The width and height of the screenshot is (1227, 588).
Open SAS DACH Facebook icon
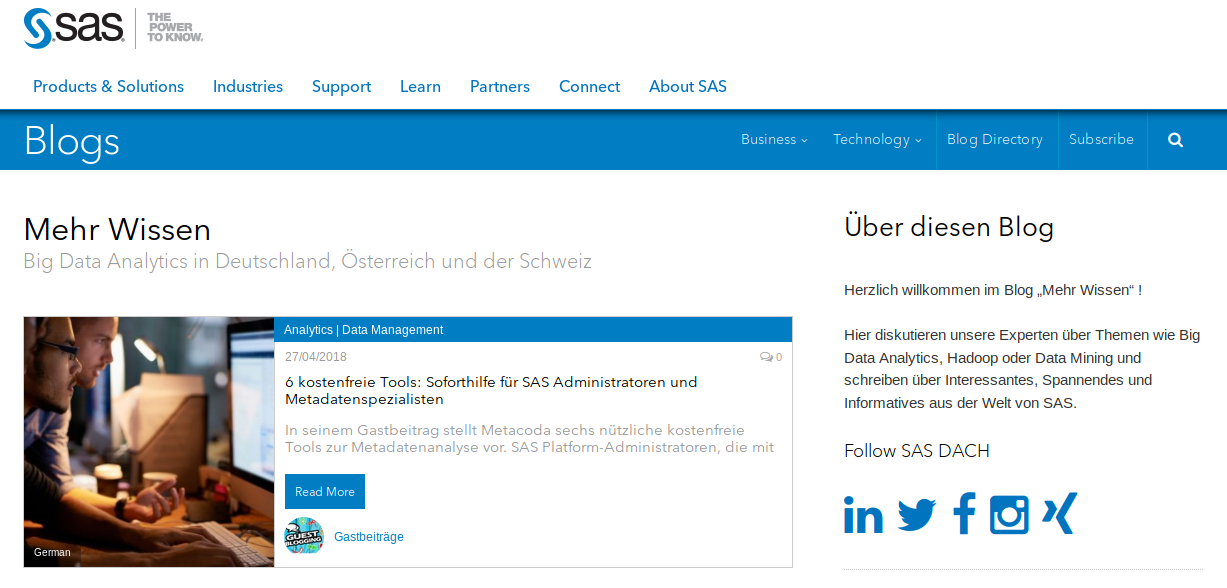coord(964,514)
